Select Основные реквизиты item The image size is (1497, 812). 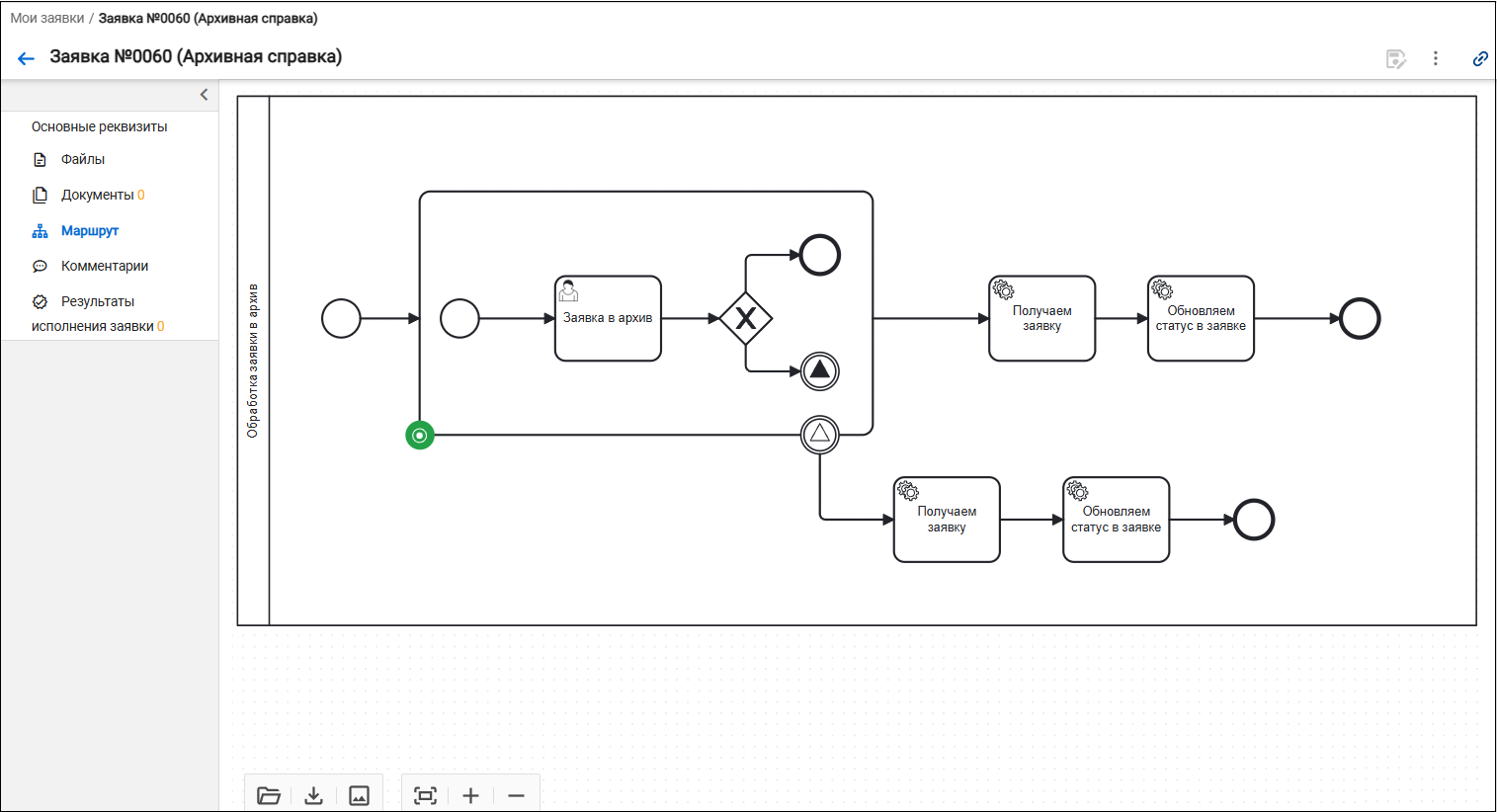99,126
